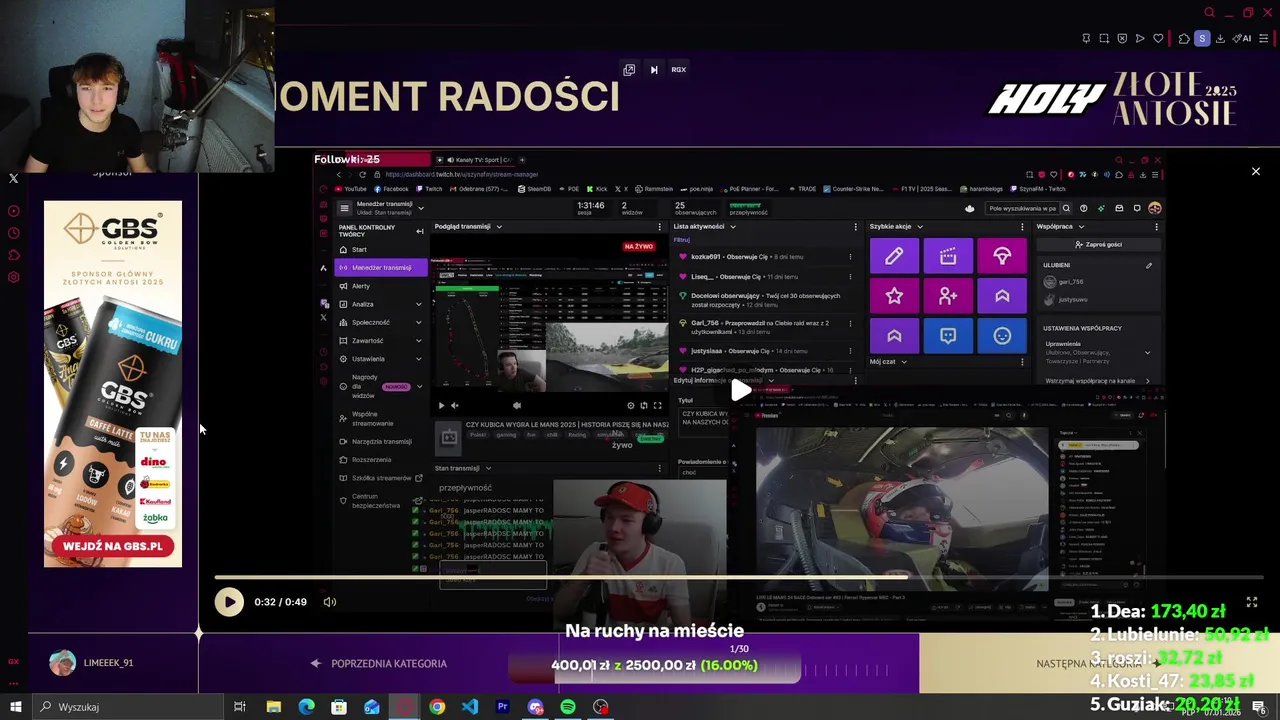This screenshot has height=720, width=1280.
Task: Click the add-user quick action tile
Action: 948,296
